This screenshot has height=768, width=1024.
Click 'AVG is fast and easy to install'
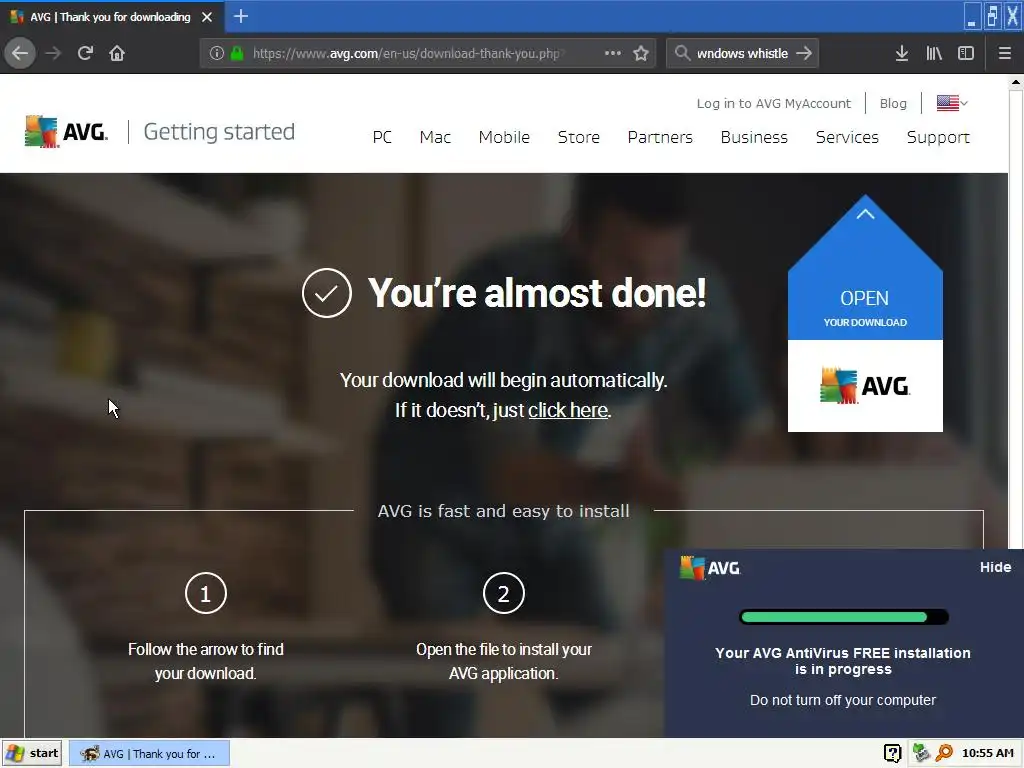click(x=504, y=511)
